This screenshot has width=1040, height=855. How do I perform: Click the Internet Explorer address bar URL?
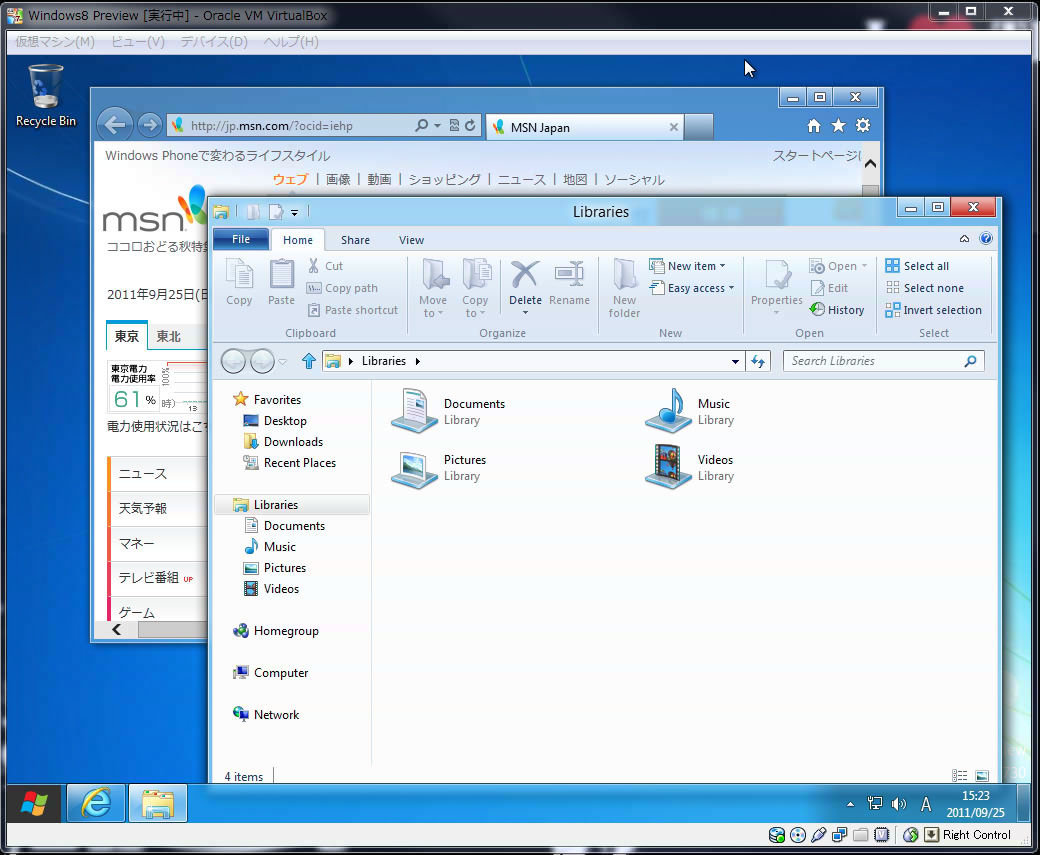pos(272,125)
